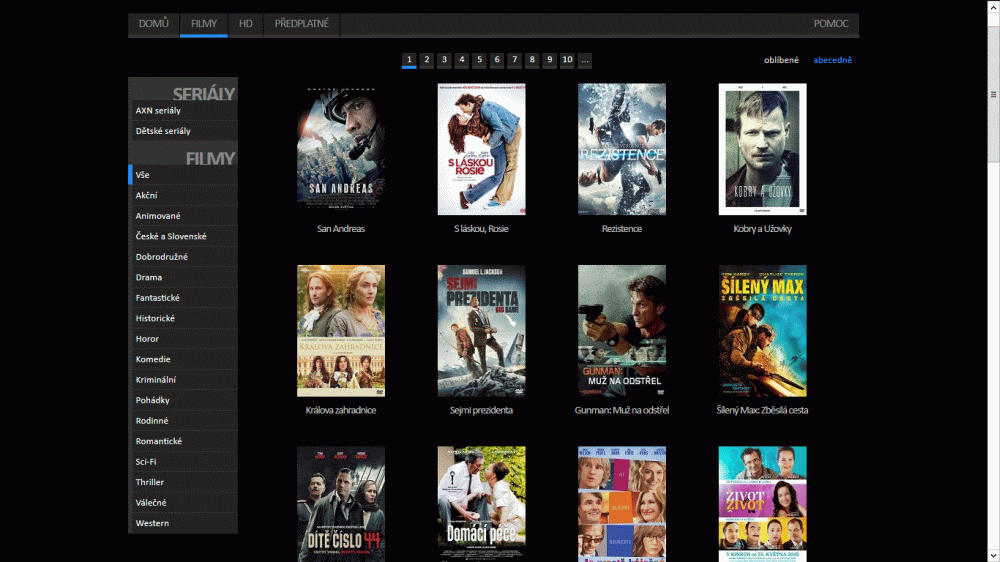Image resolution: width=1000 pixels, height=562 pixels.
Task: Open Dětské seriály category
Action: (x=183, y=131)
